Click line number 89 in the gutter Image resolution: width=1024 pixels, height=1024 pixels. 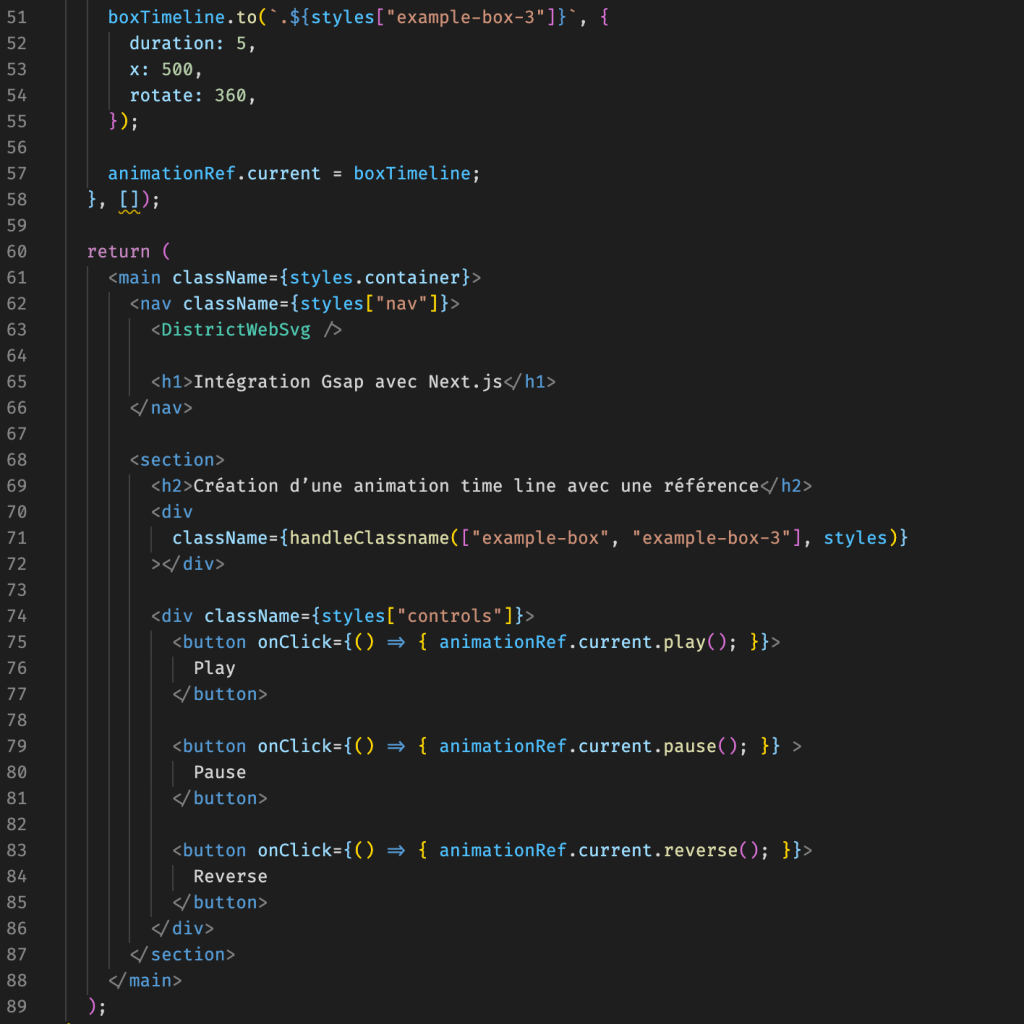pyautogui.click(x=17, y=1006)
